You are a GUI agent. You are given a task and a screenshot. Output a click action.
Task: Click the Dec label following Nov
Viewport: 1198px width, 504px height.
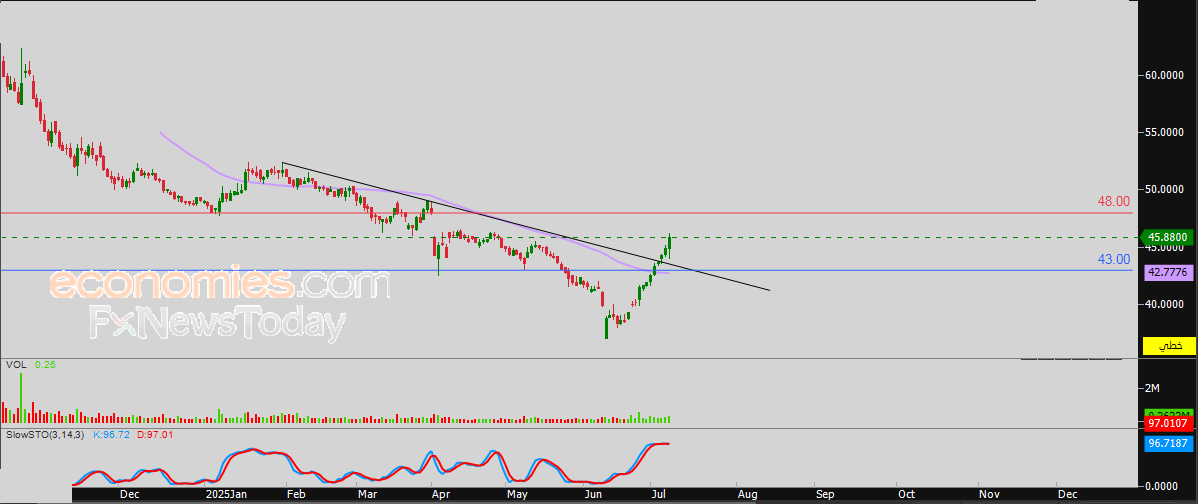(1067, 495)
